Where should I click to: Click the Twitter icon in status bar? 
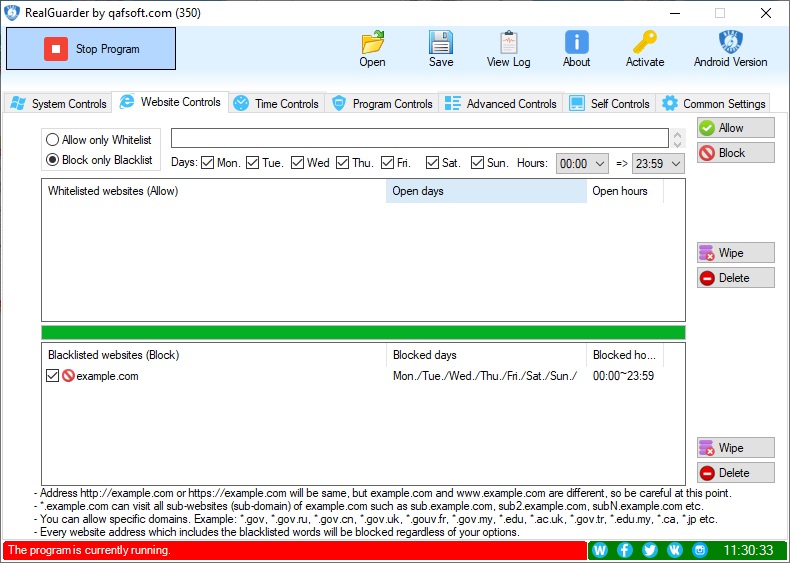[649, 550]
